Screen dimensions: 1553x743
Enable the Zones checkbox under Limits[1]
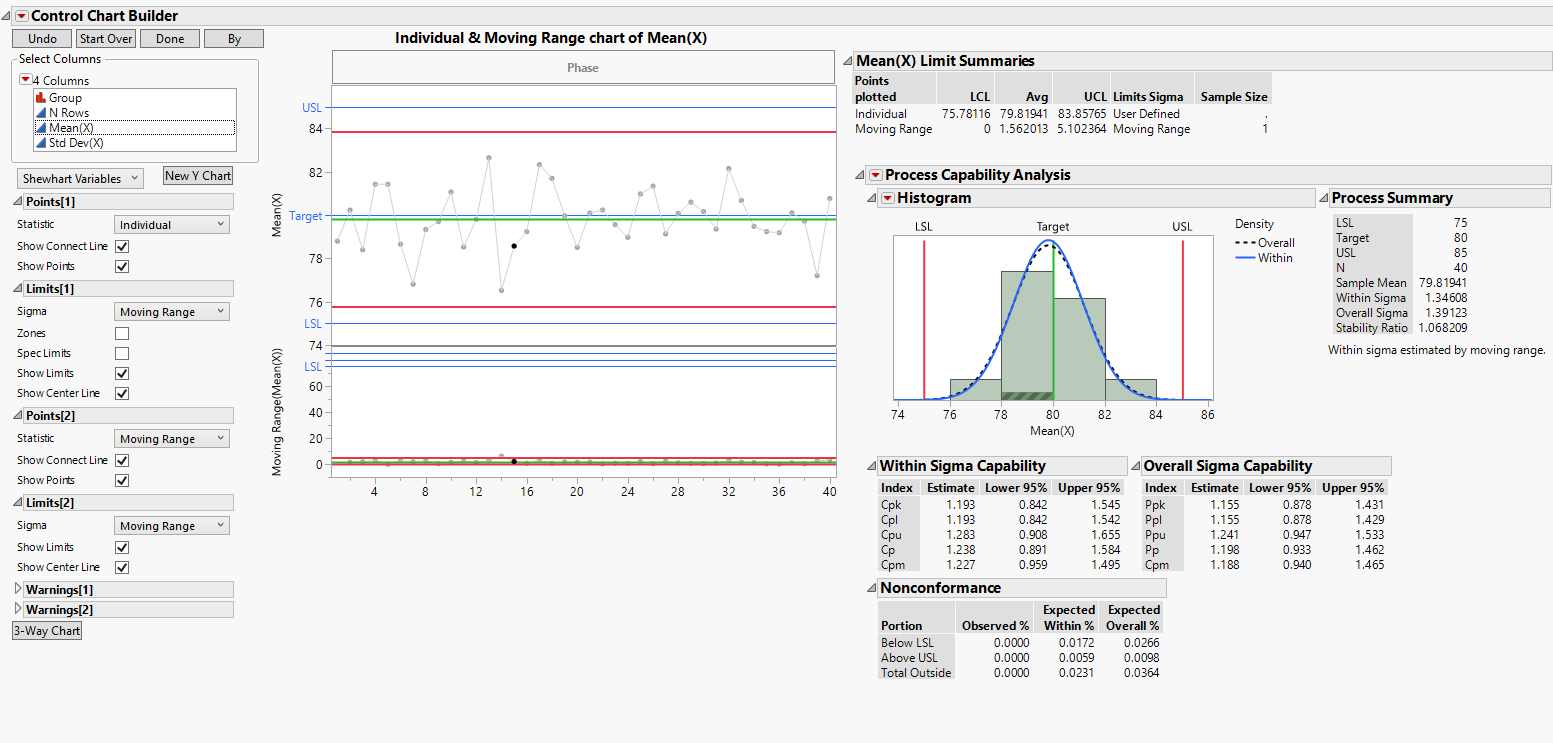[122, 333]
